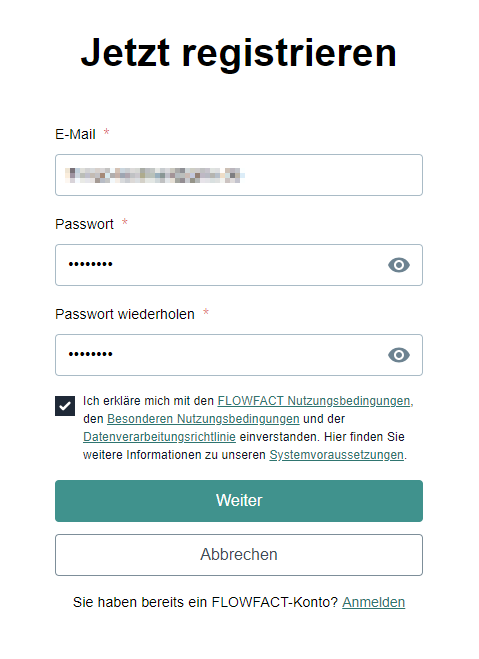Click the Jetzt registrieren heading
Screen dimensions: 479x659
tap(239, 53)
